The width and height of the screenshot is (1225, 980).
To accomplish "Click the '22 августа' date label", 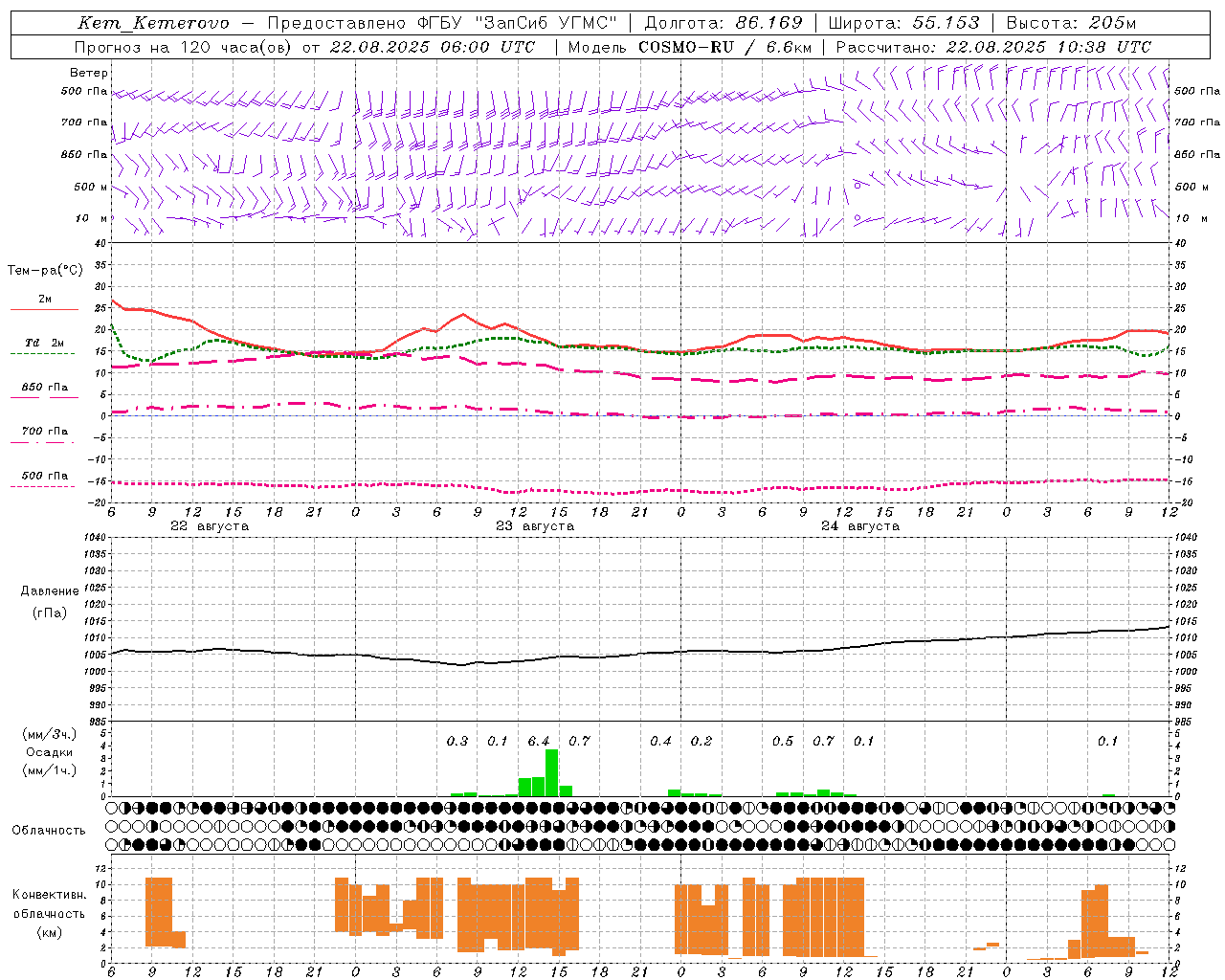I will point(210,526).
